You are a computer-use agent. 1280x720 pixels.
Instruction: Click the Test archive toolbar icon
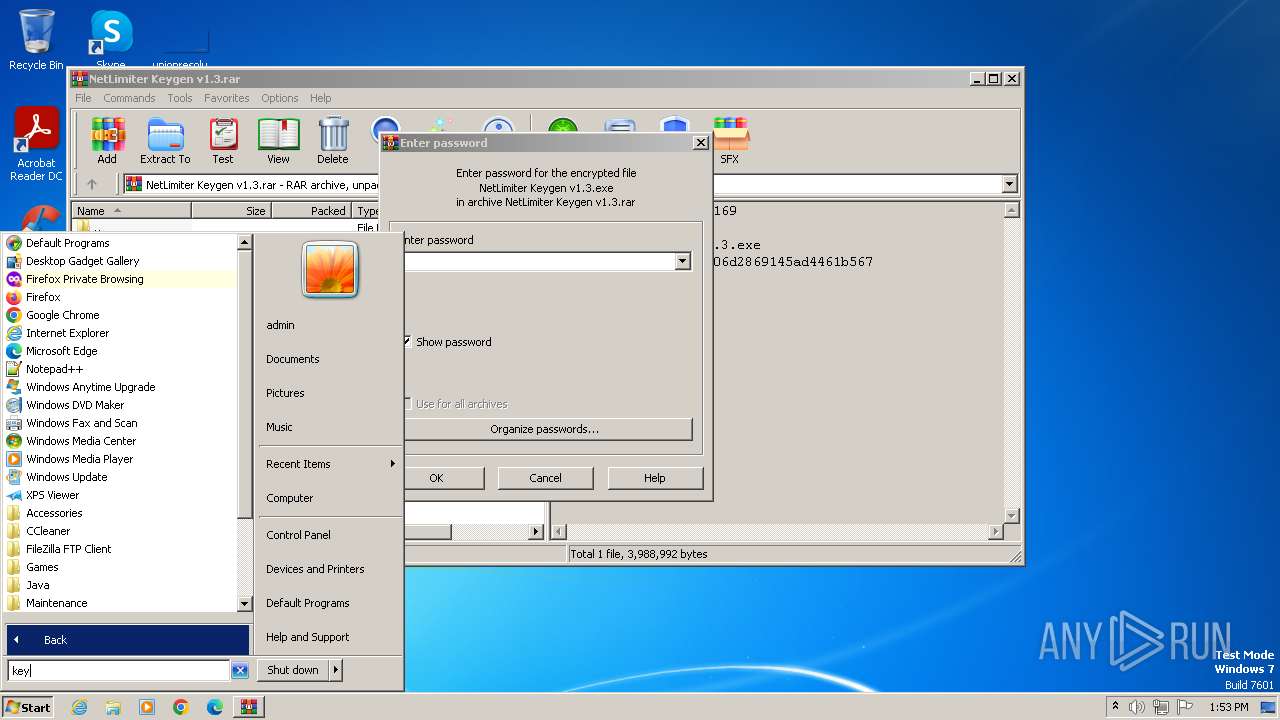tap(223, 140)
